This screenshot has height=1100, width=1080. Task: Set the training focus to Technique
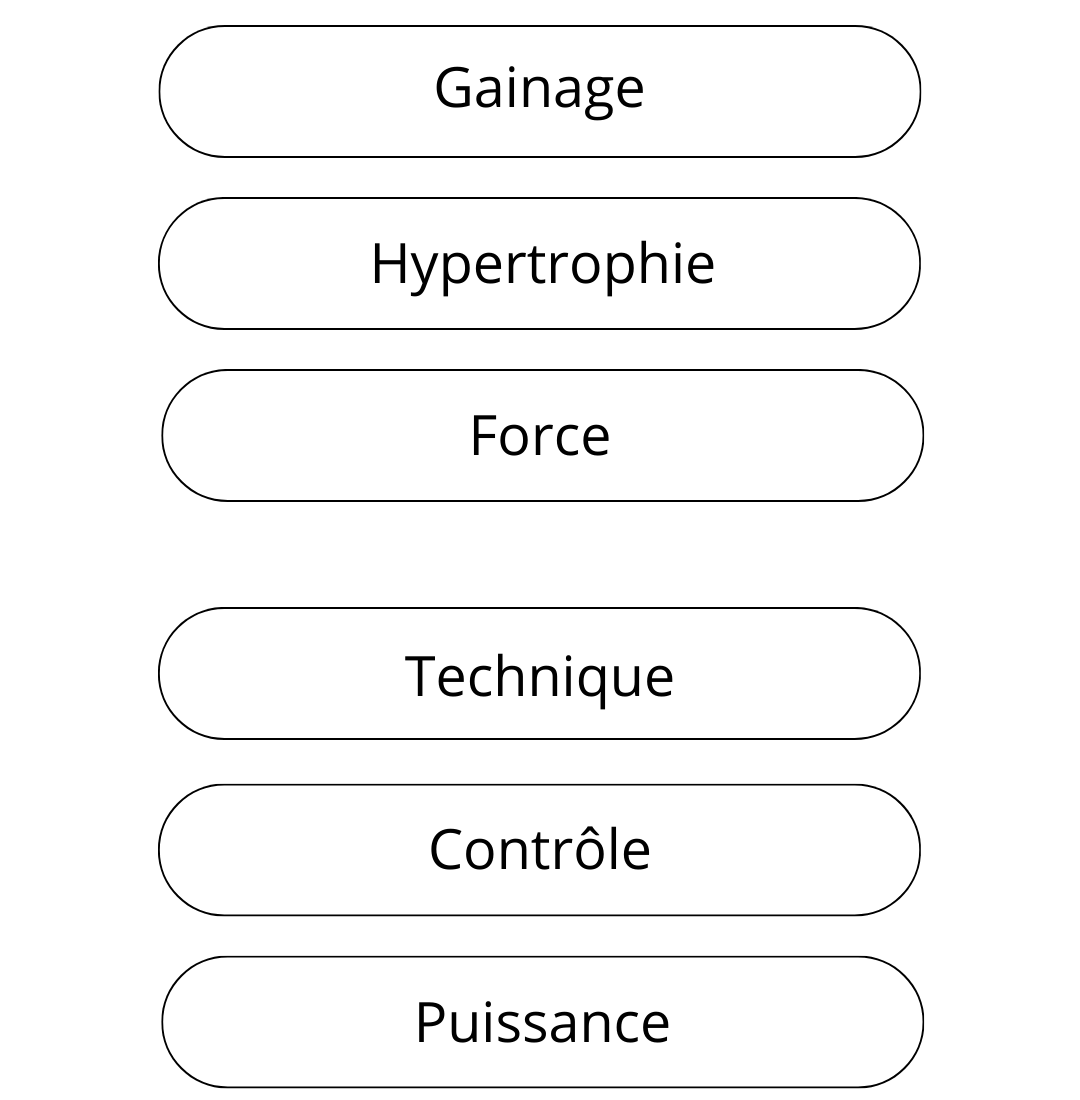coord(539,673)
